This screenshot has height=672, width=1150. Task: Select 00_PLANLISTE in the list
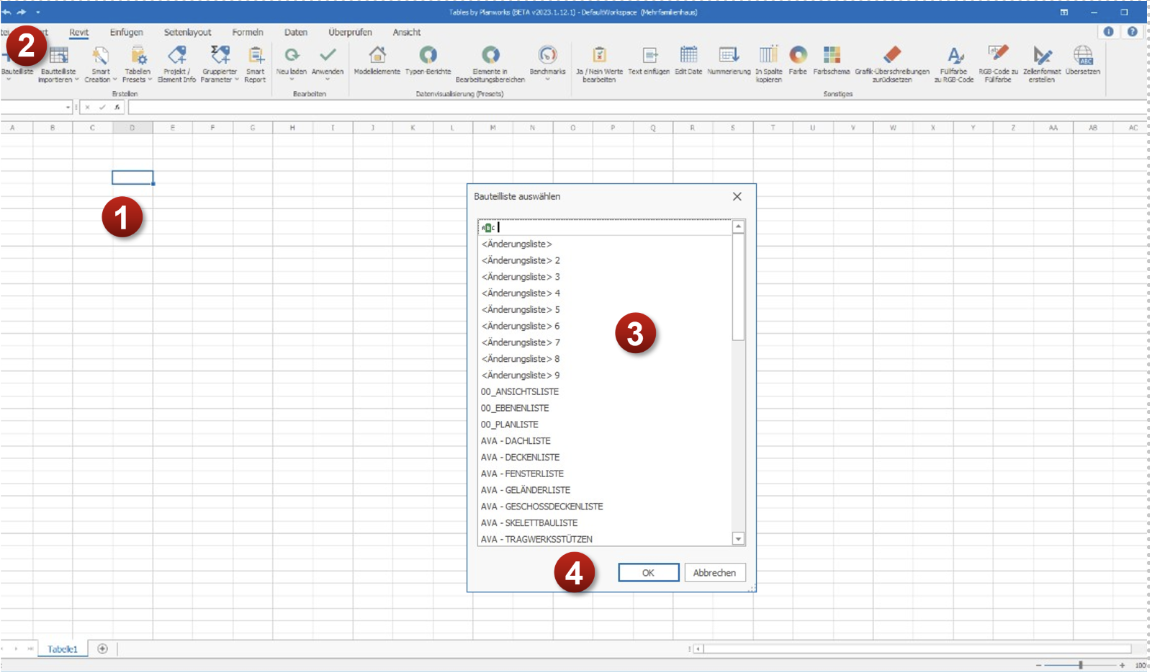coord(510,424)
